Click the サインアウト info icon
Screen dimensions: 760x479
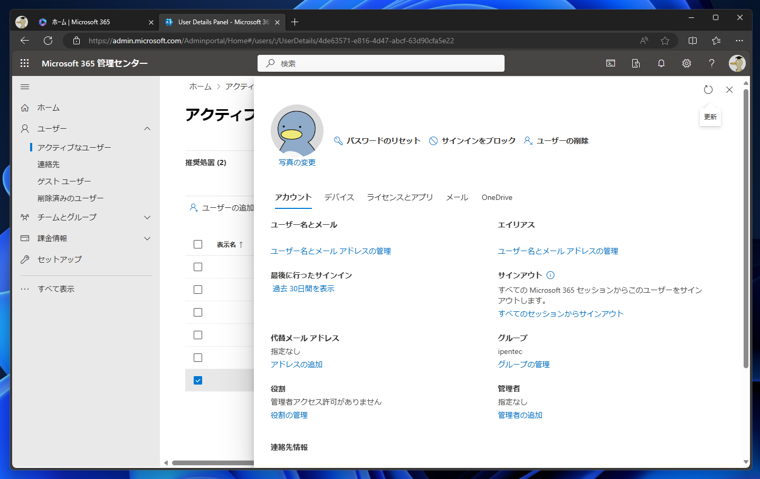[550, 275]
